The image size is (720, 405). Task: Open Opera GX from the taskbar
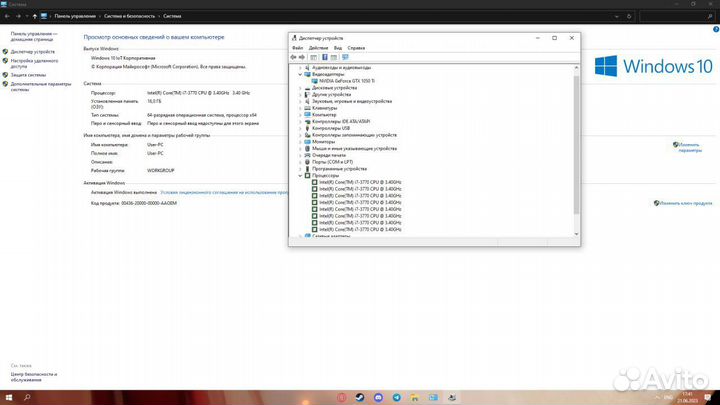click(342, 398)
